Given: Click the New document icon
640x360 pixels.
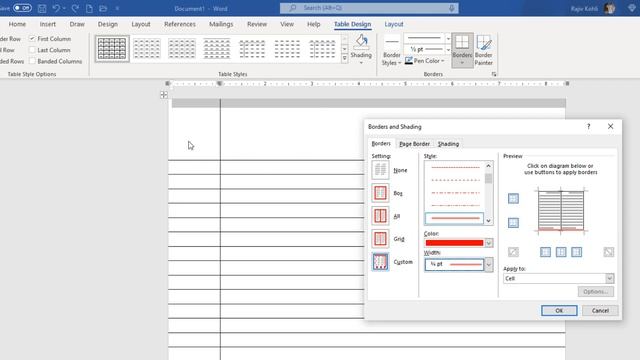Looking at the screenshot, I should click(89, 8).
